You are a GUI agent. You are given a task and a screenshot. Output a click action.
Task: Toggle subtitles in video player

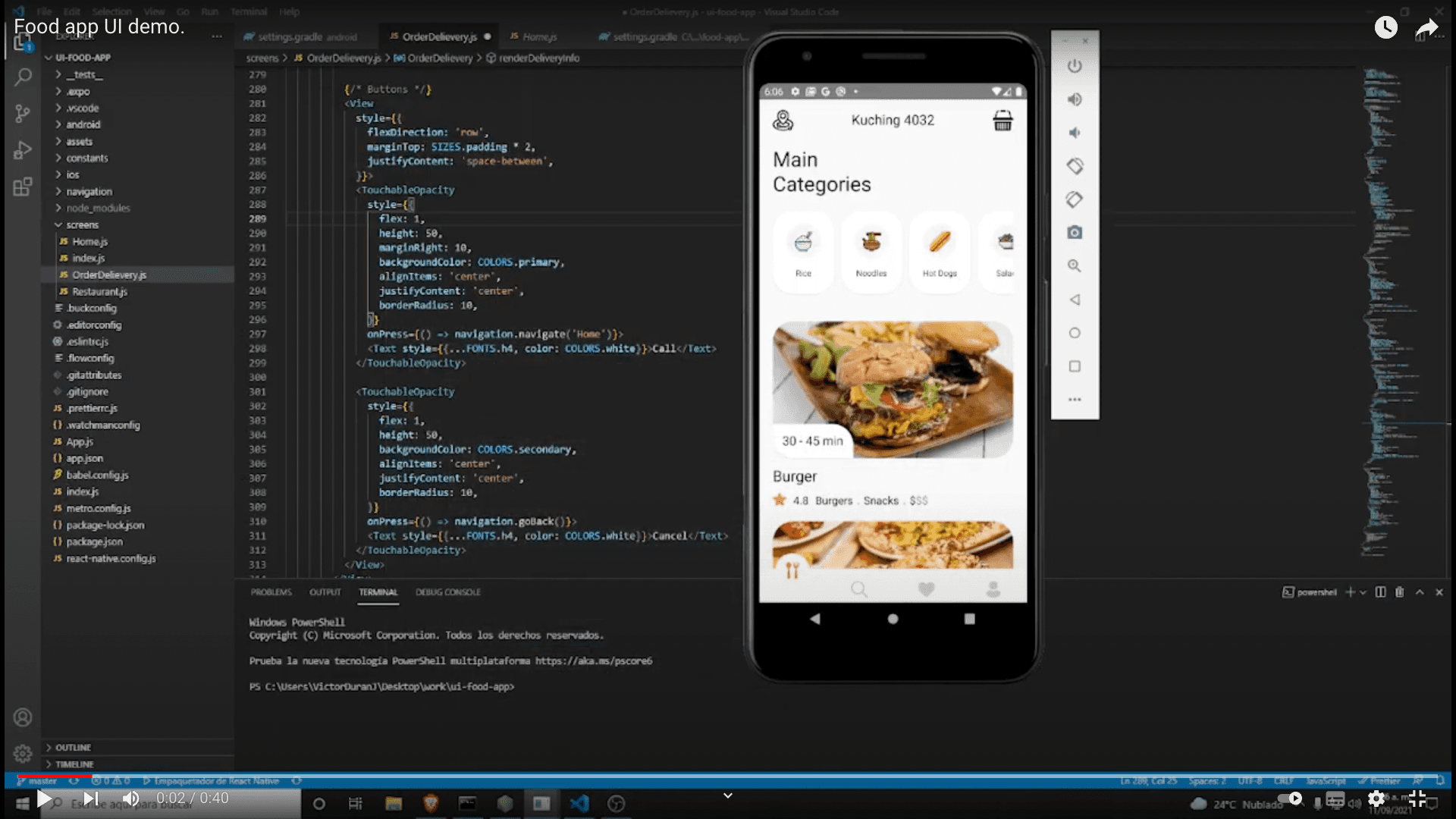pos(1335,799)
